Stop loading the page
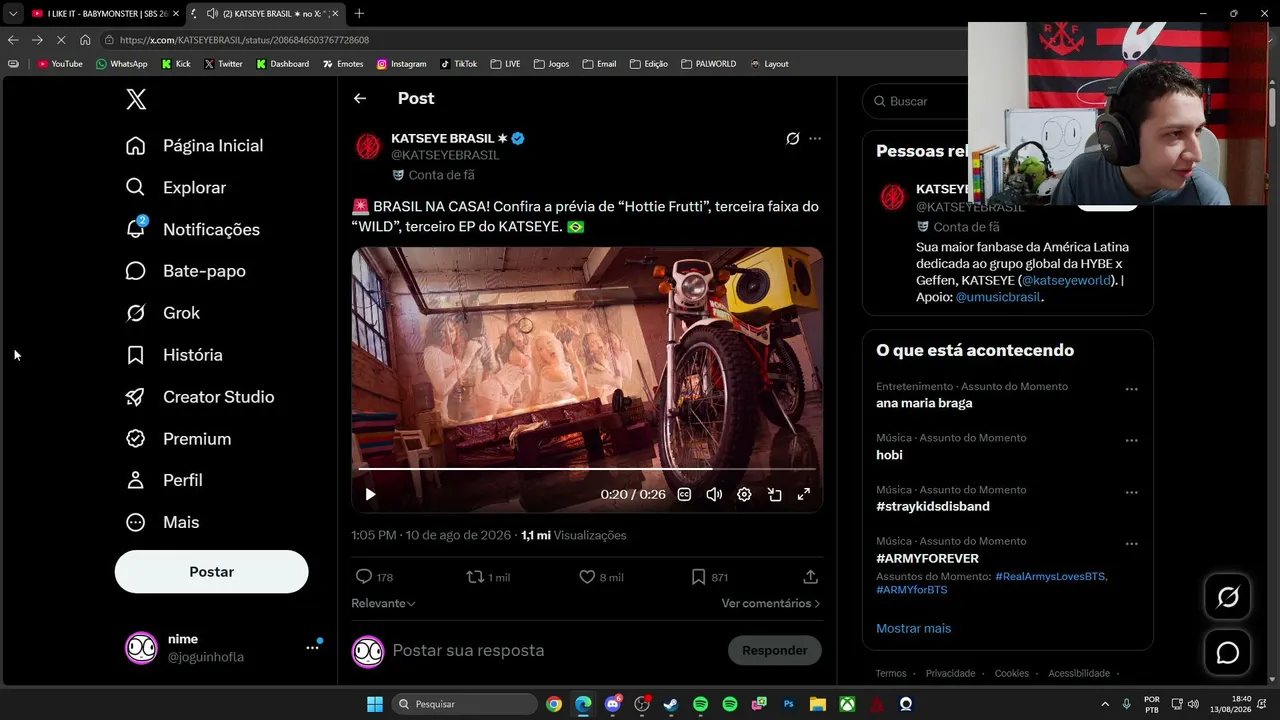 click(61, 40)
